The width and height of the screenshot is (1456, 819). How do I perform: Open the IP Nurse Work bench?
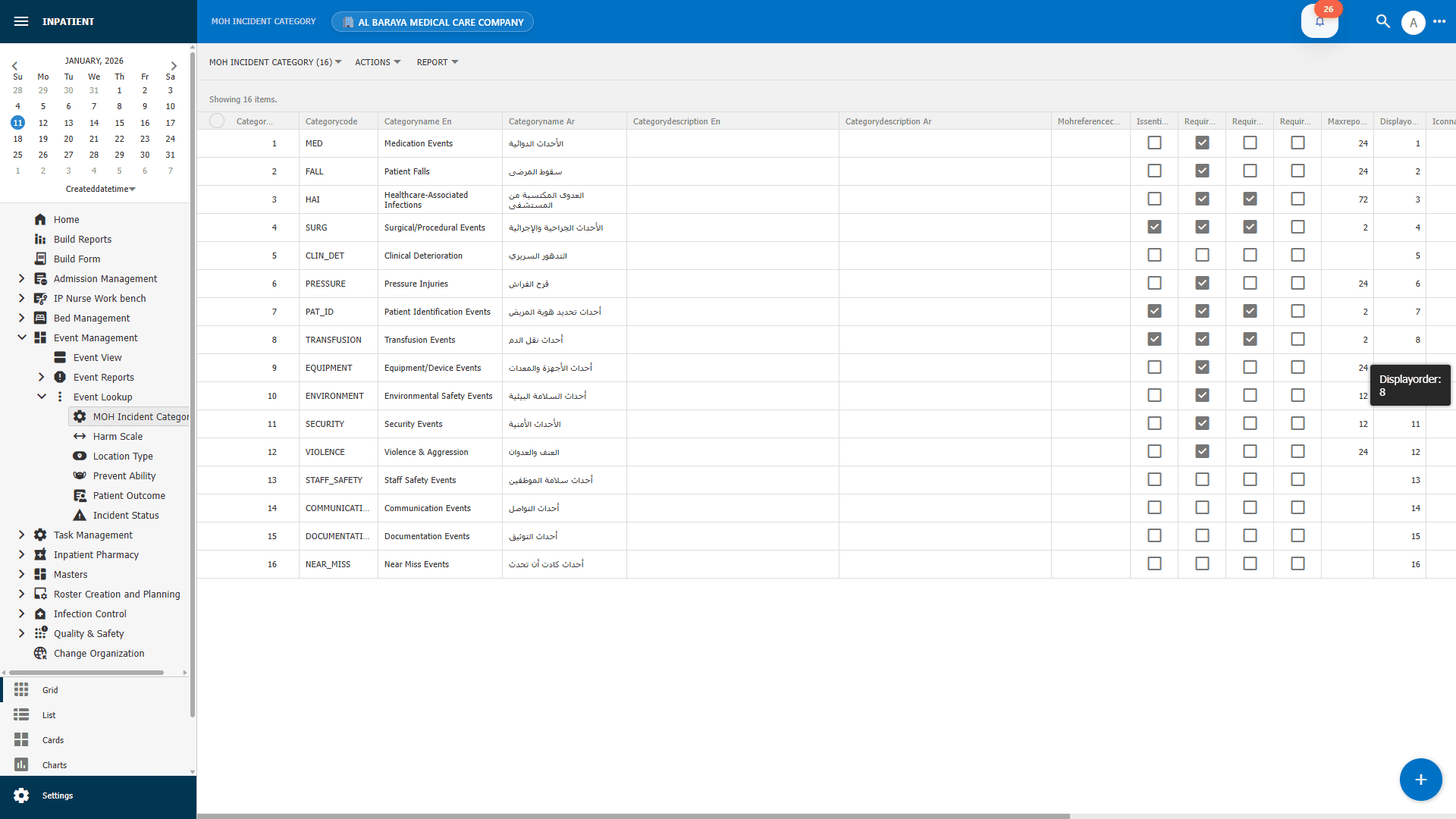99,298
